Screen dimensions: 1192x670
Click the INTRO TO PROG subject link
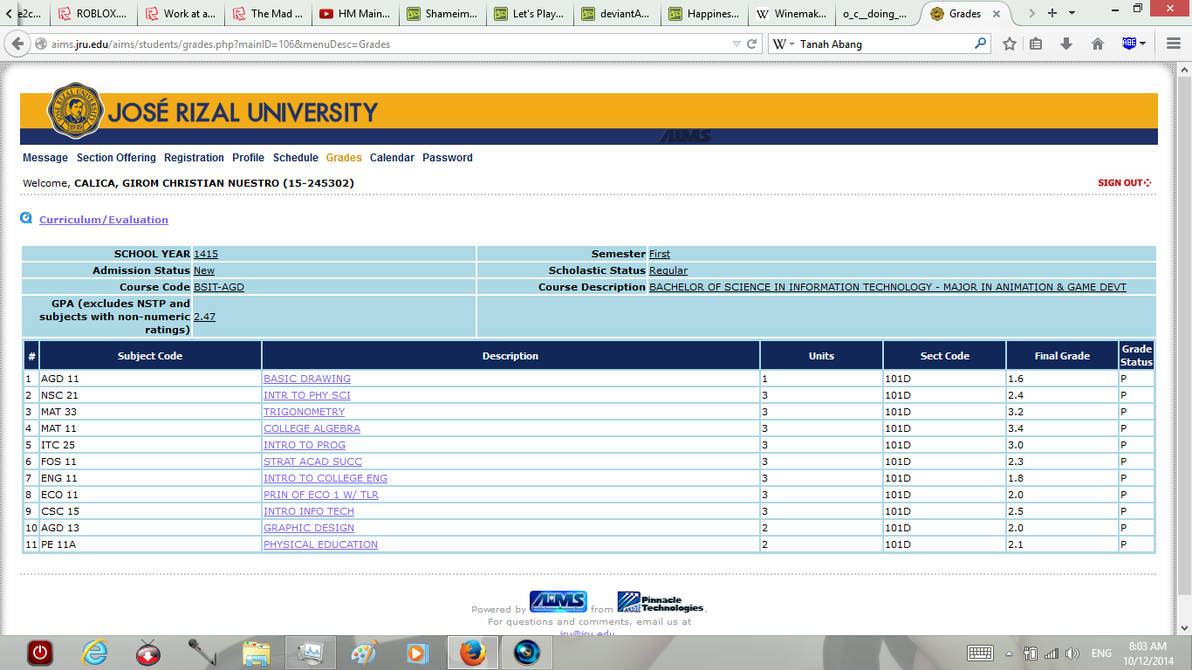point(304,445)
